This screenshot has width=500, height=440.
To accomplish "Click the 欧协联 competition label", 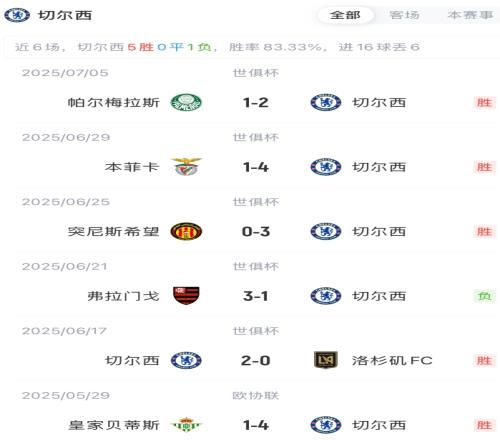I will tap(256, 395).
